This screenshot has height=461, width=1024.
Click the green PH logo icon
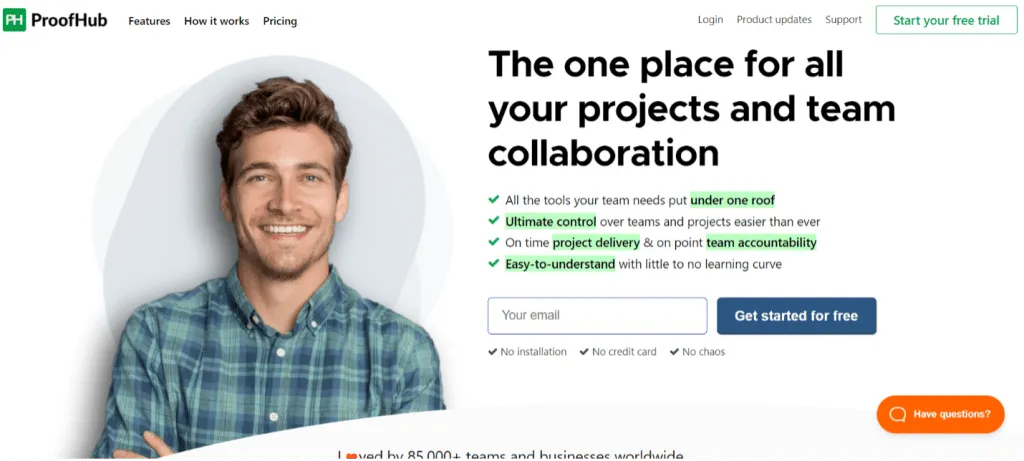coord(14,20)
